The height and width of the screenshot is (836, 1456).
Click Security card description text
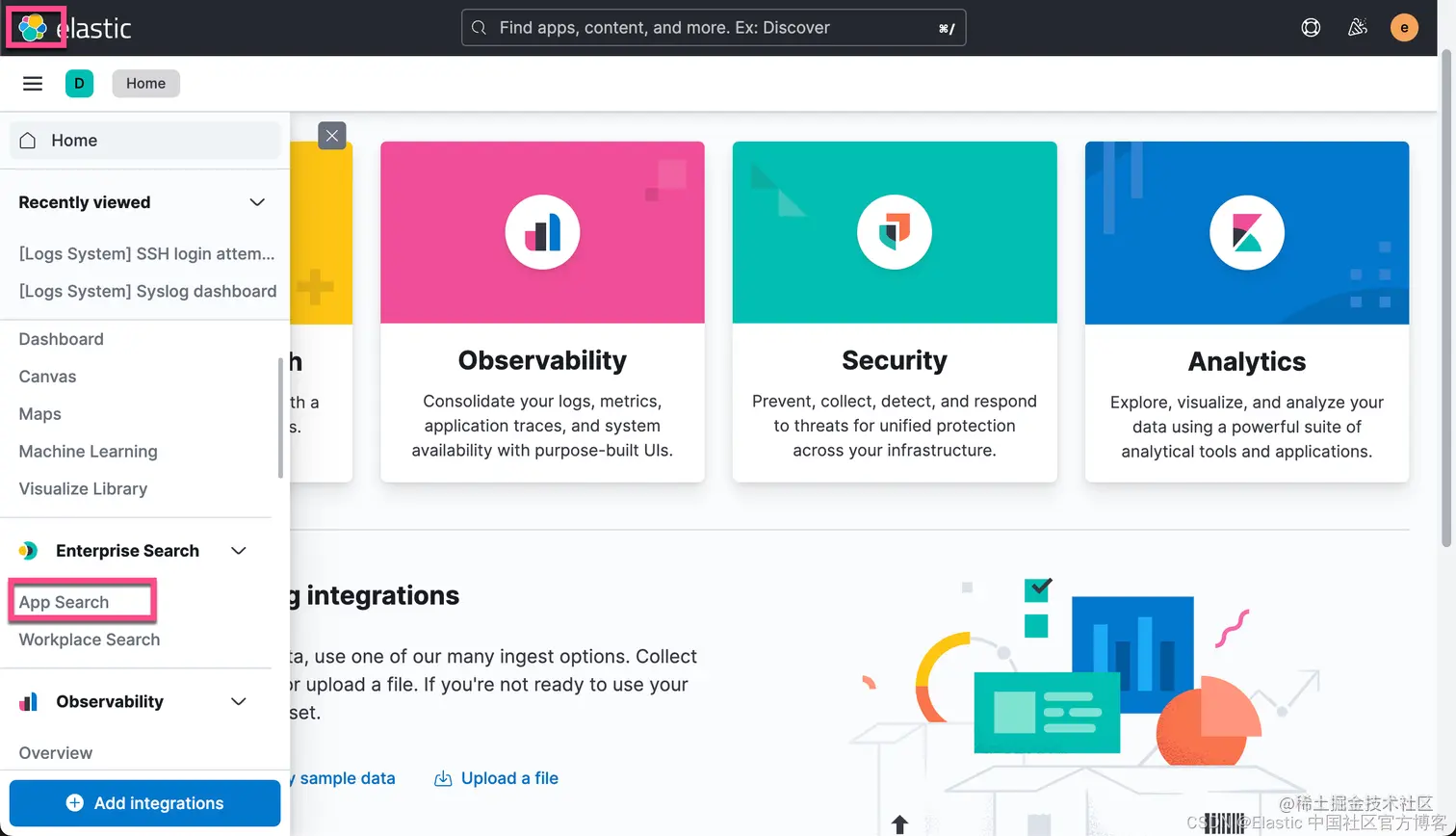[x=895, y=426]
